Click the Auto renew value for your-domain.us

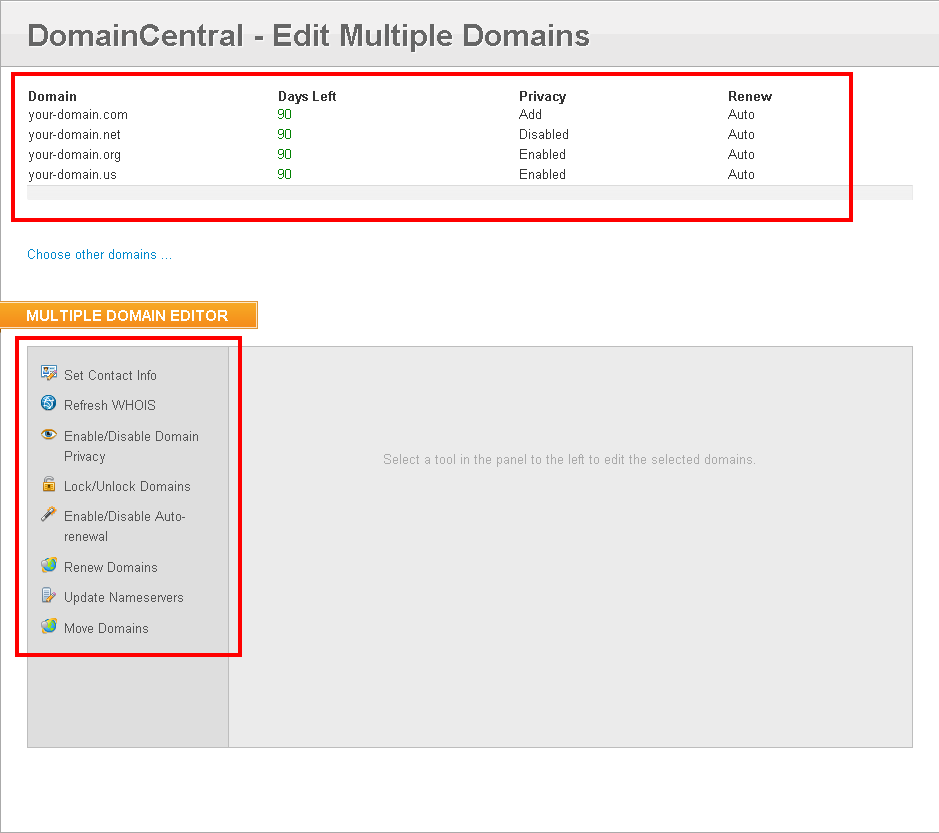point(741,174)
